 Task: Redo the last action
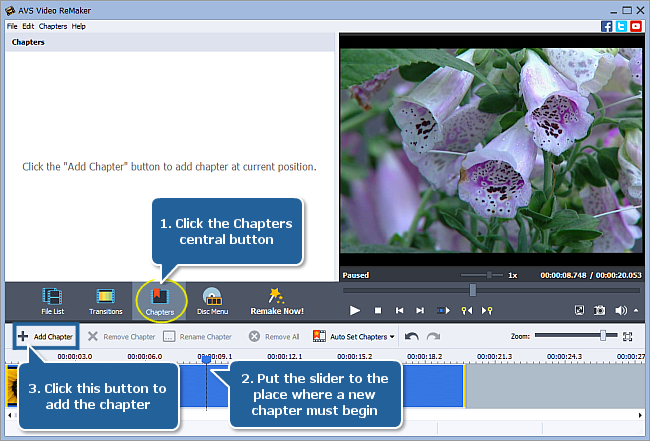[x=433, y=336]
